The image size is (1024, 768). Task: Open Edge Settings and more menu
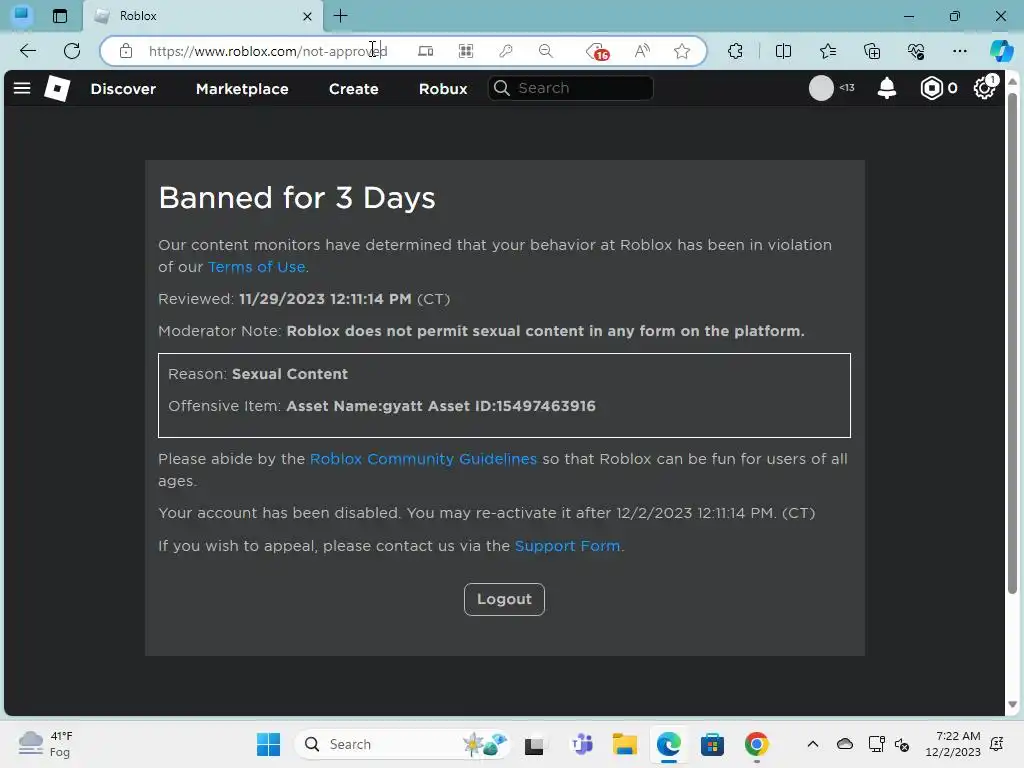(959, 51)
